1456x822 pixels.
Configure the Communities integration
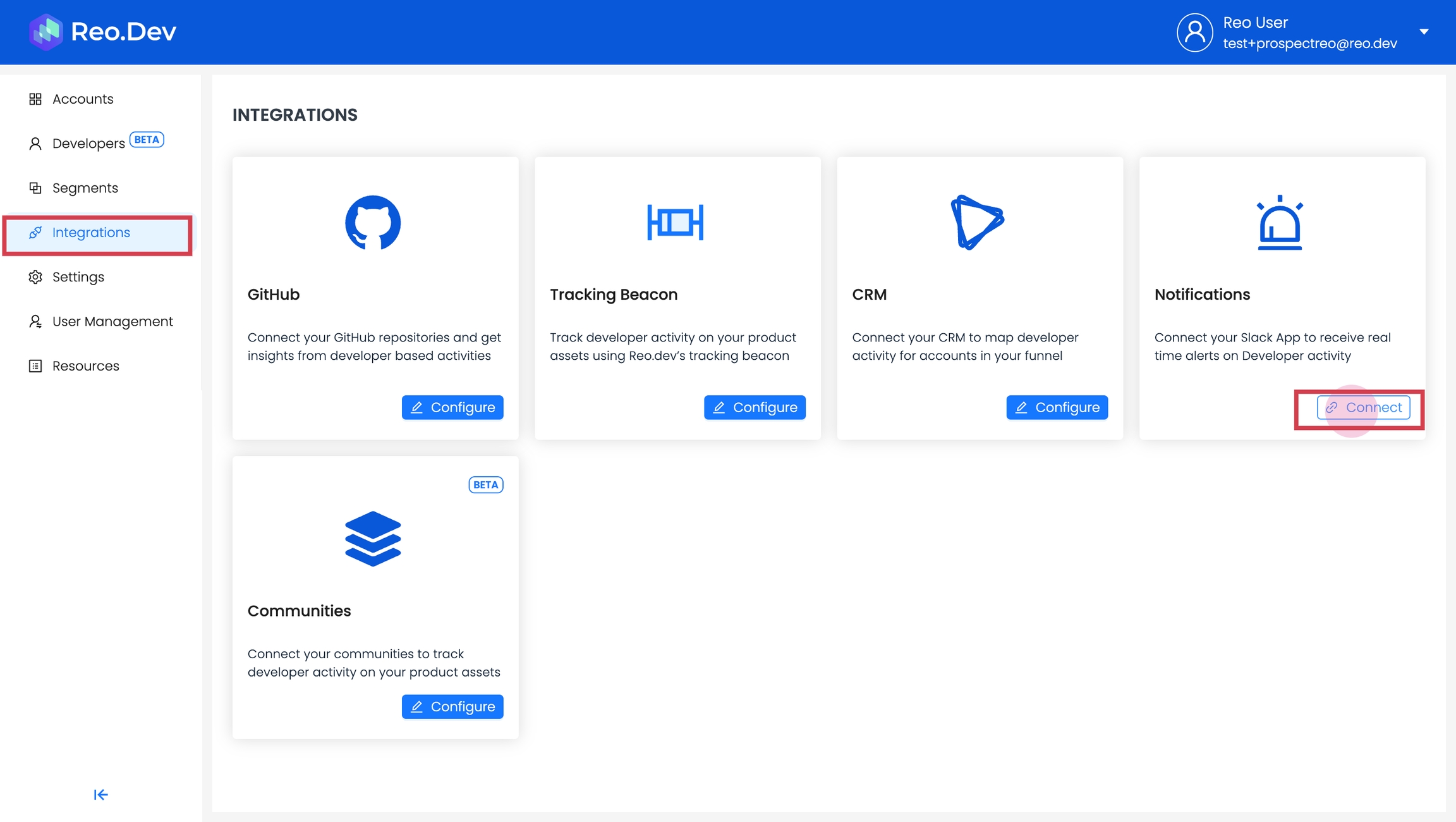point(452,706)
